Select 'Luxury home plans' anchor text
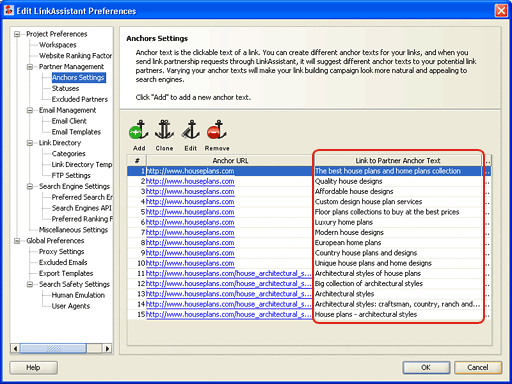This screenshot has height=384, width=512. click(344, 222)
